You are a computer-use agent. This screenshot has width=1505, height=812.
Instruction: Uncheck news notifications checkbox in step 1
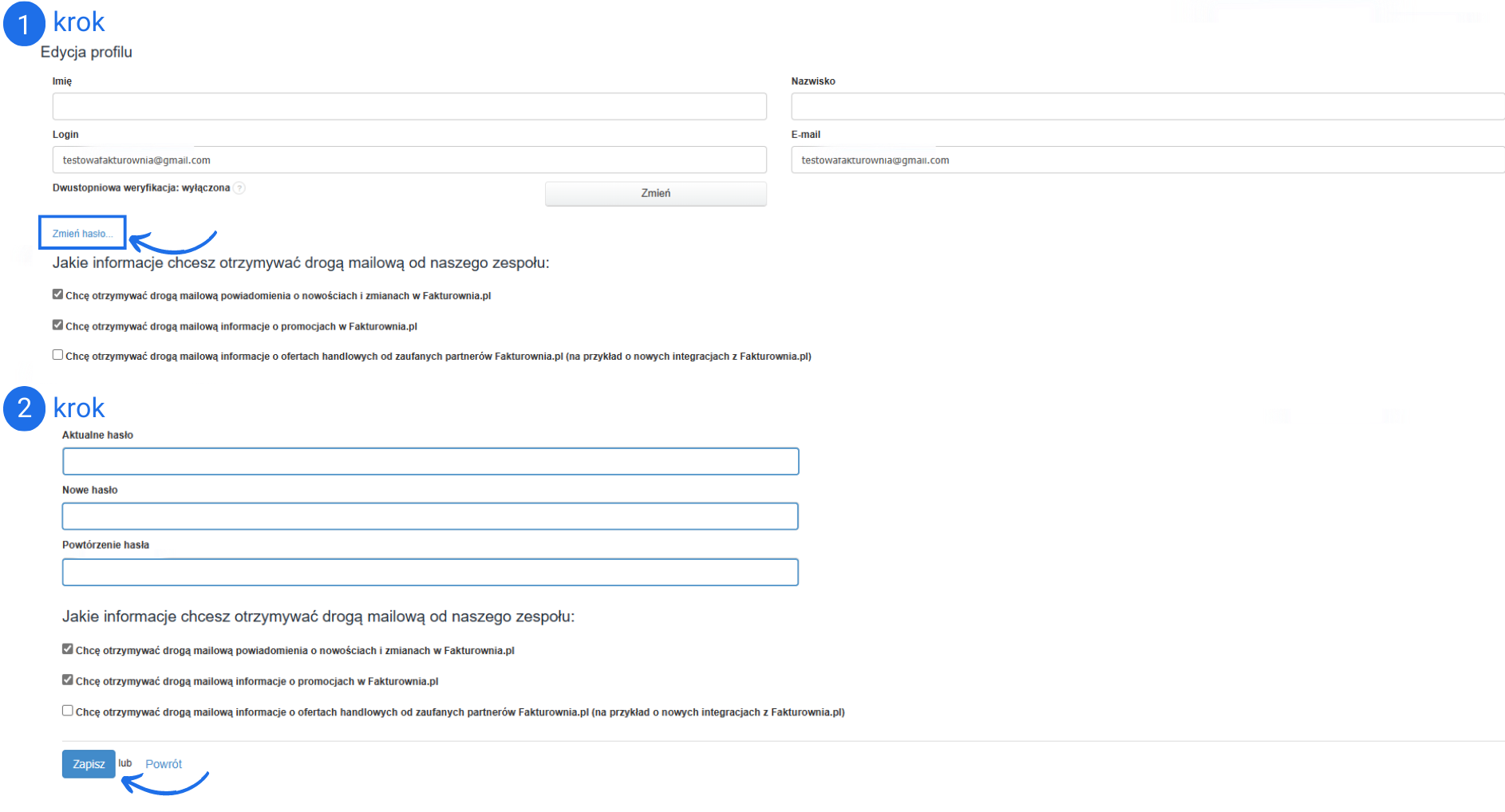point(57,294)
